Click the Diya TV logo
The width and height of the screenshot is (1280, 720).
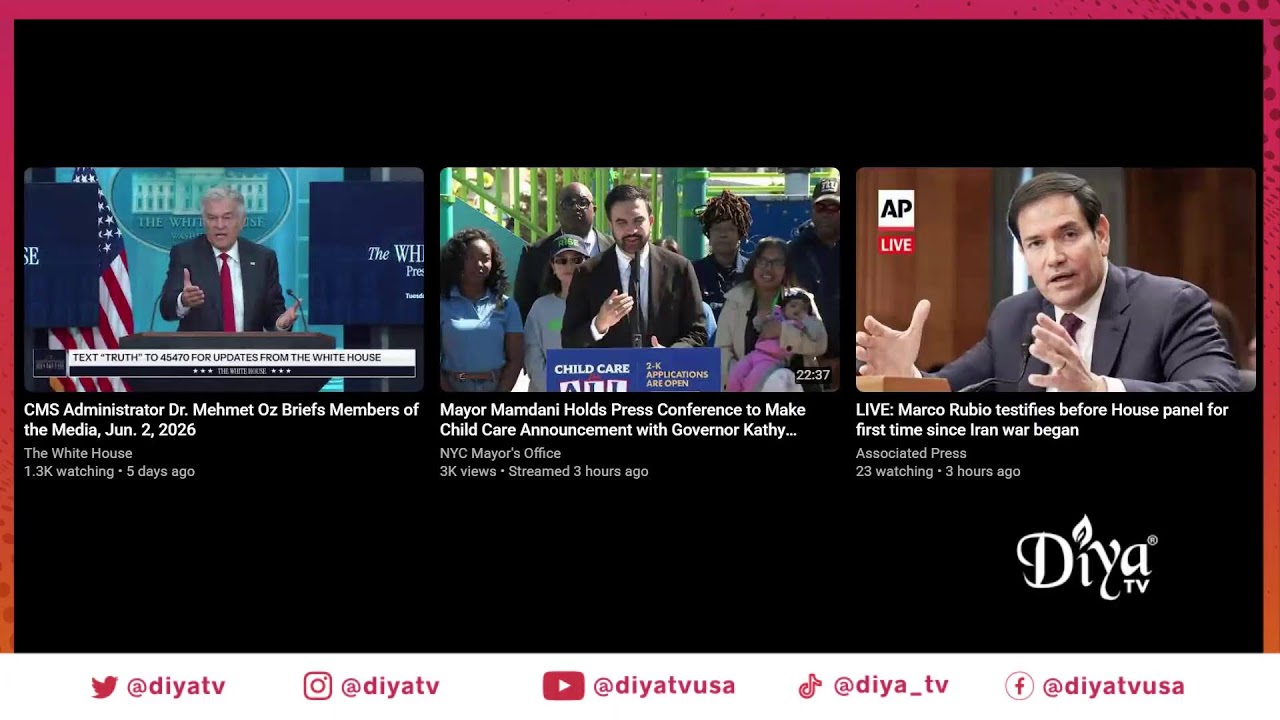[1087, 557]
